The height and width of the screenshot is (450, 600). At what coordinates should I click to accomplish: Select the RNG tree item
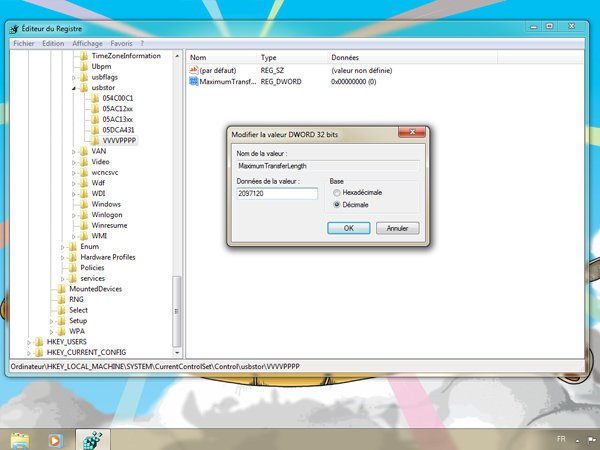coord(76,300)
